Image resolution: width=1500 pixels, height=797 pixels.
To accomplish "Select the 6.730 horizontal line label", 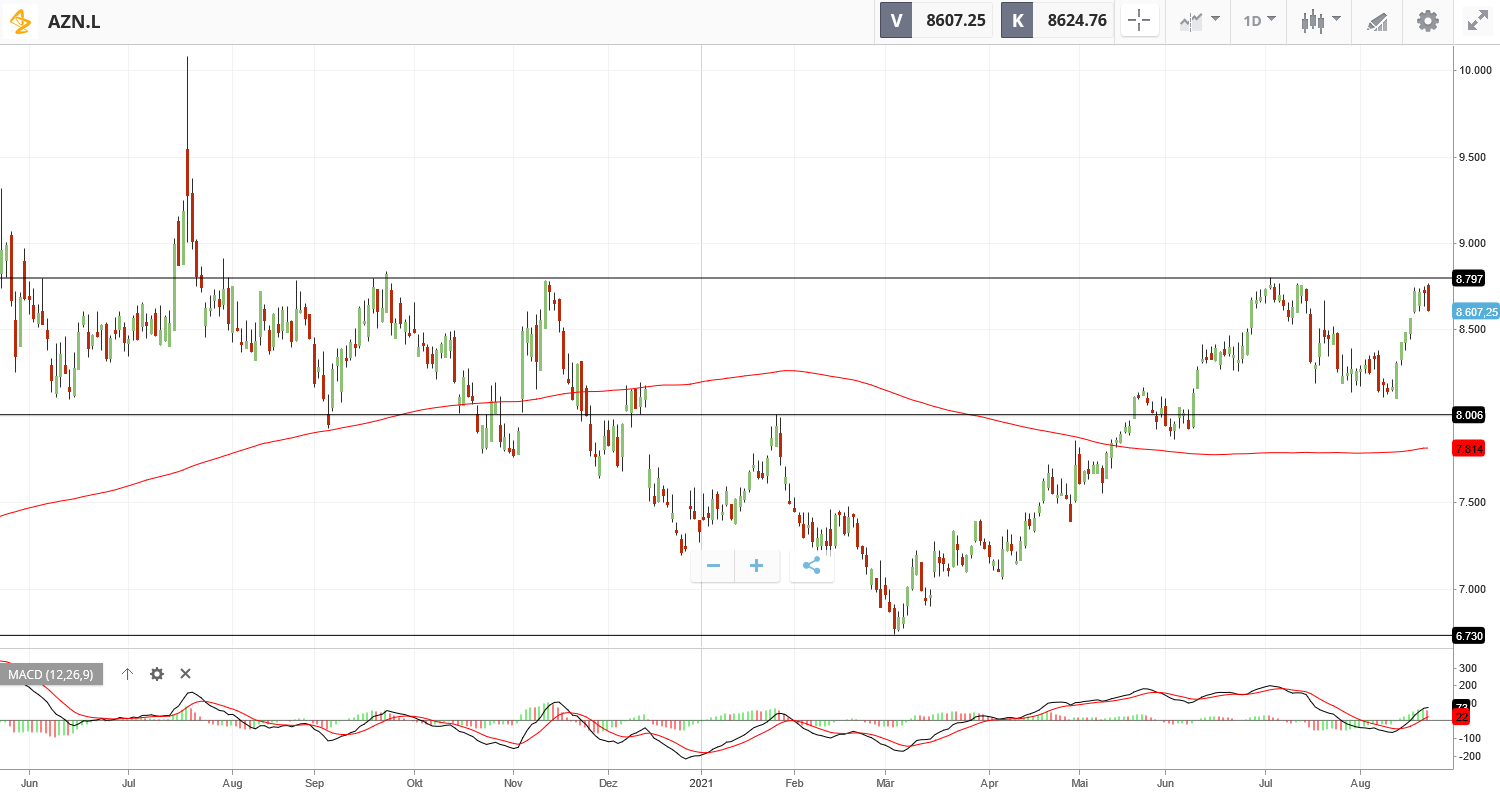I will pos(1469,636).
